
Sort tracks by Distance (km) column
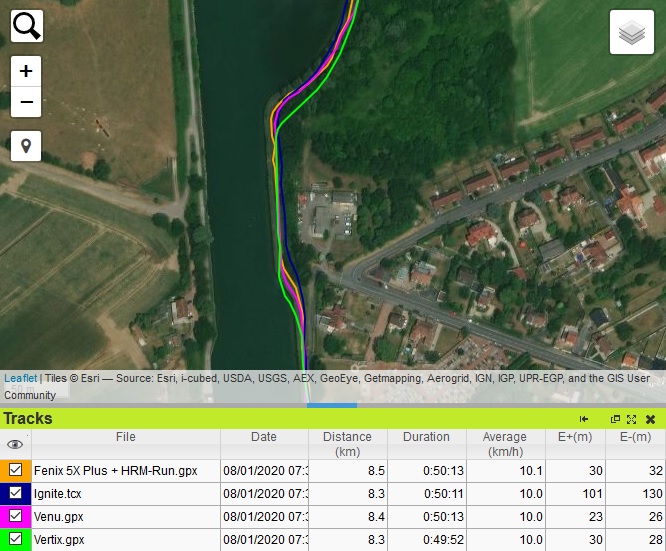[x=347, y=444]
